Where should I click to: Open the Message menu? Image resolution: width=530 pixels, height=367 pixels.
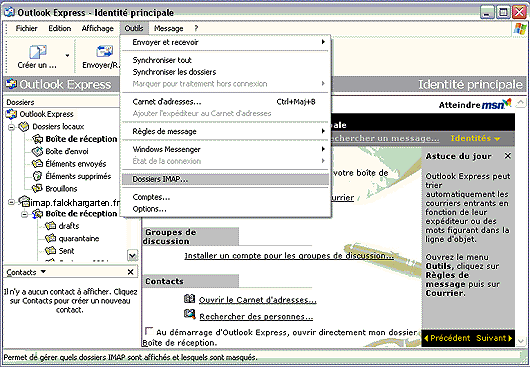pos(168,28)
